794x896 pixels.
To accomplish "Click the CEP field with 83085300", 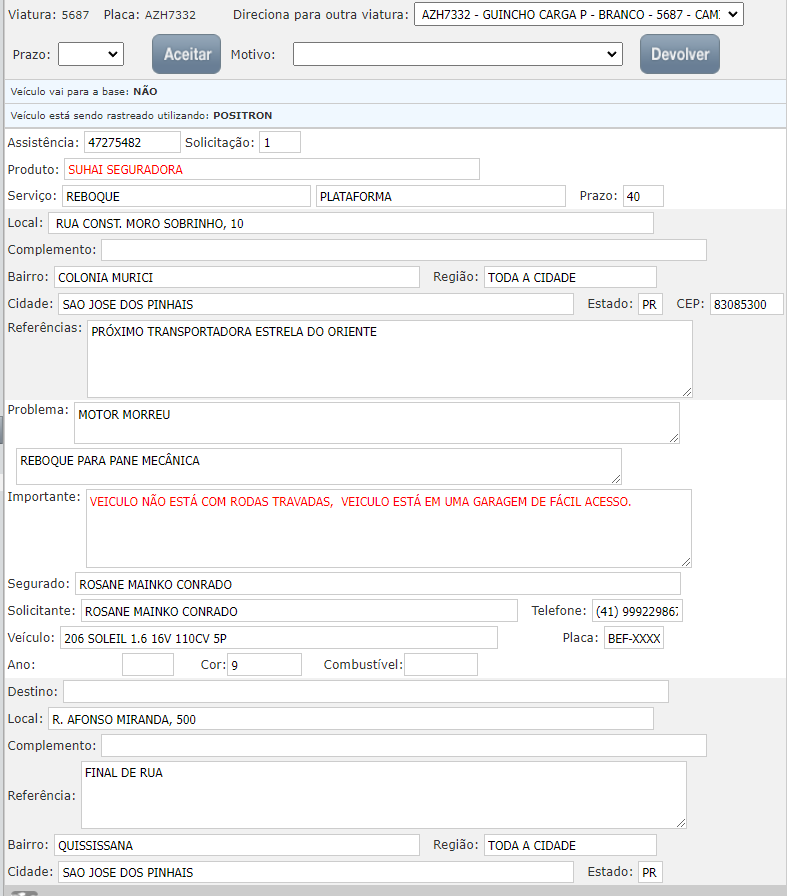I will click(745, 304).
